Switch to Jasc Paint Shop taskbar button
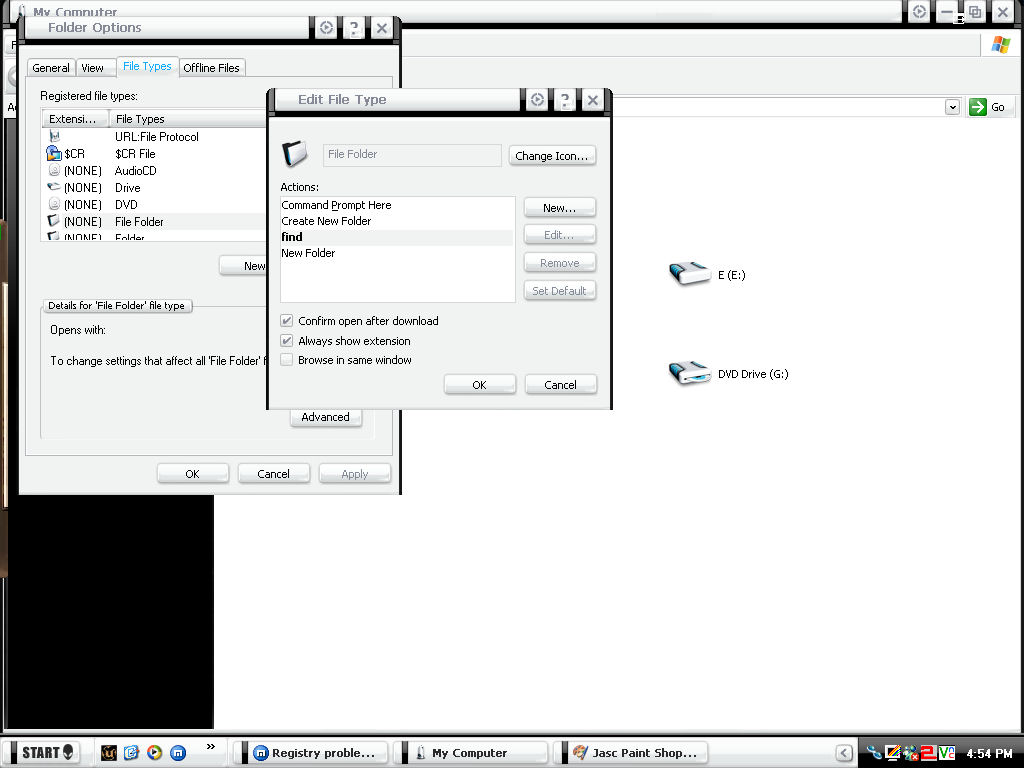 [x=633, y=753]
